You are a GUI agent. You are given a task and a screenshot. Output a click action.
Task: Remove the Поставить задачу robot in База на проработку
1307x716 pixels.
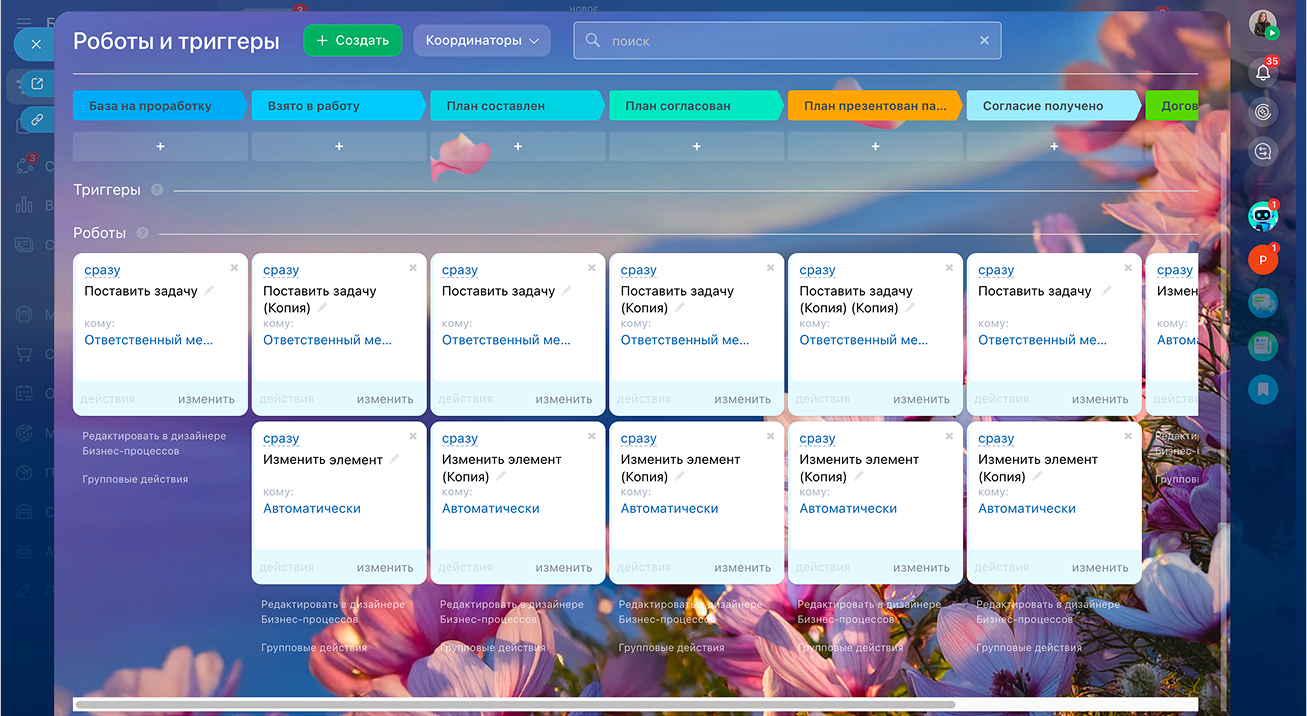coord(234,268)
